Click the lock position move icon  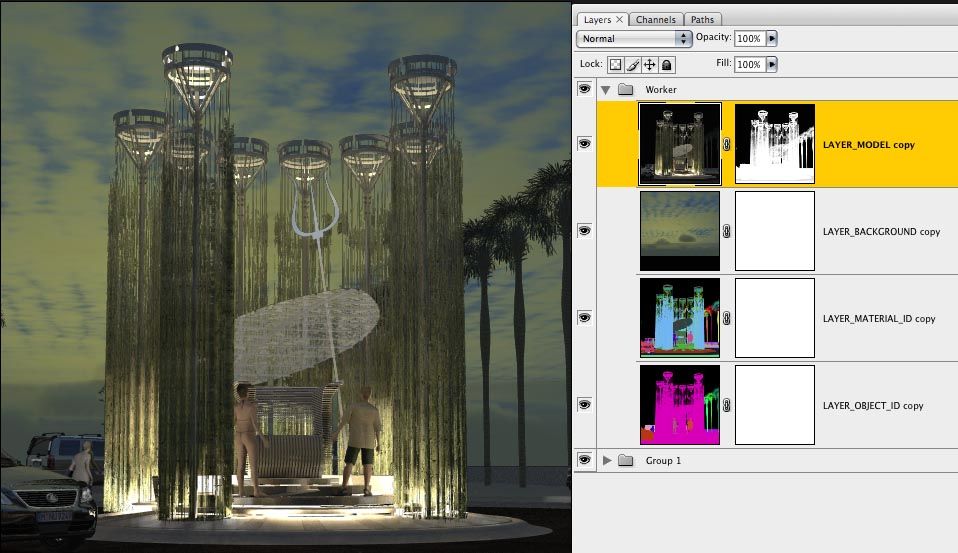click(649, 64)
